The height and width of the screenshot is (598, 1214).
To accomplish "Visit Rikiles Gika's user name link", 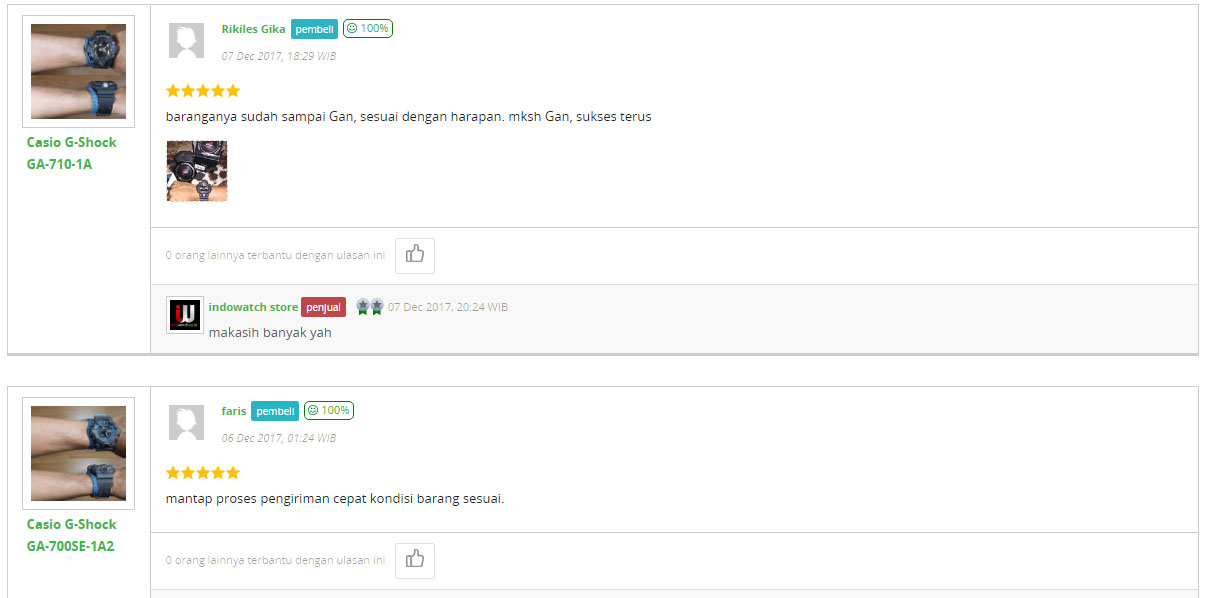I will click(253, 29).
